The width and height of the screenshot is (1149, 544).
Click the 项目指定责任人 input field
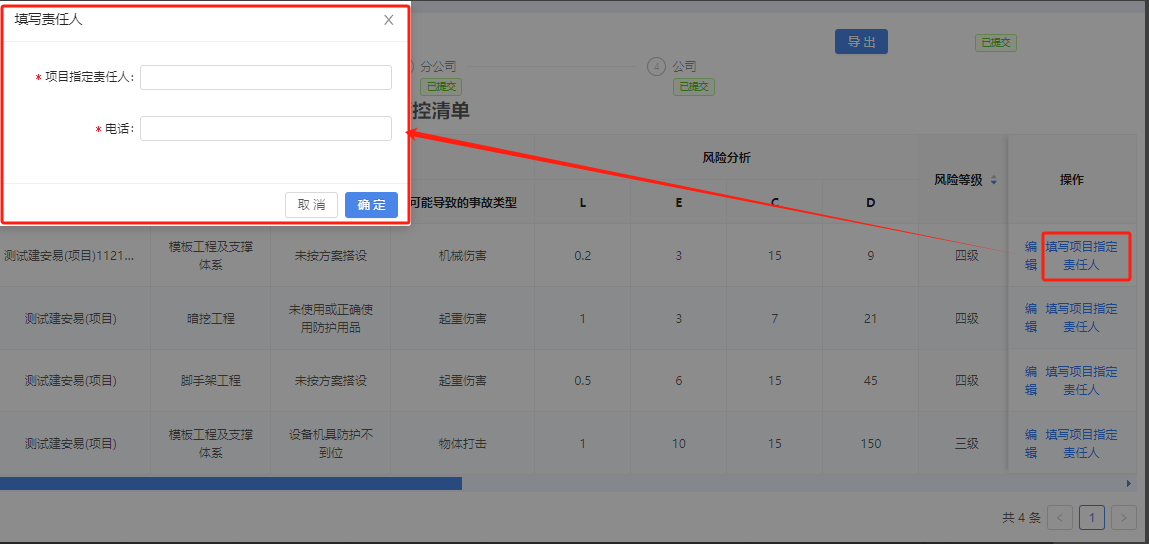point(266,78)
